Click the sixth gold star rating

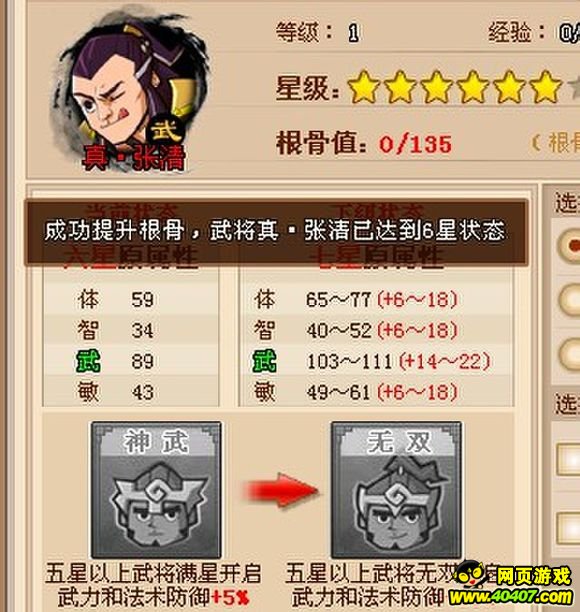point(544,87)
